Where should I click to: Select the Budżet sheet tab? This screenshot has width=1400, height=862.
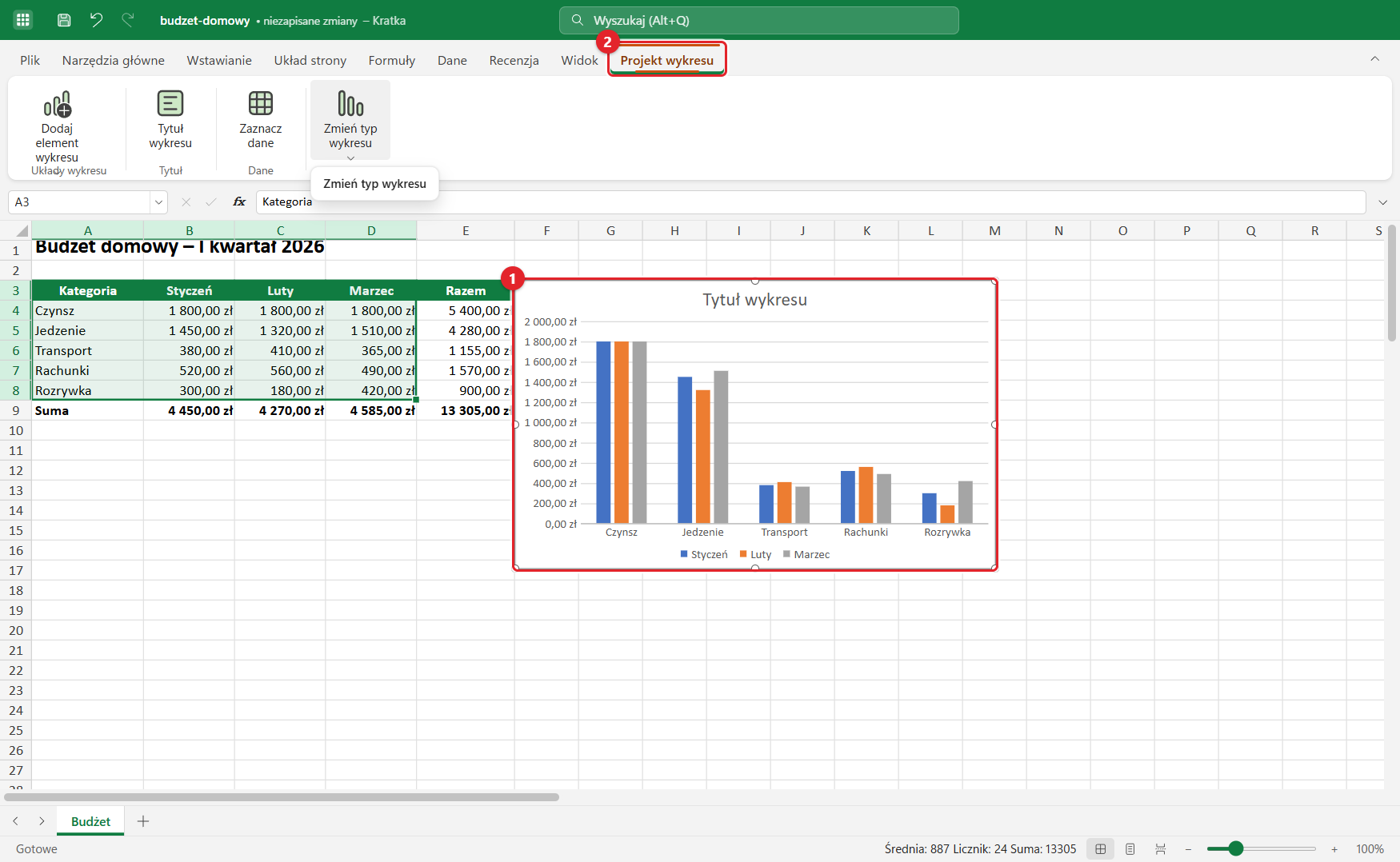[91, 821]
